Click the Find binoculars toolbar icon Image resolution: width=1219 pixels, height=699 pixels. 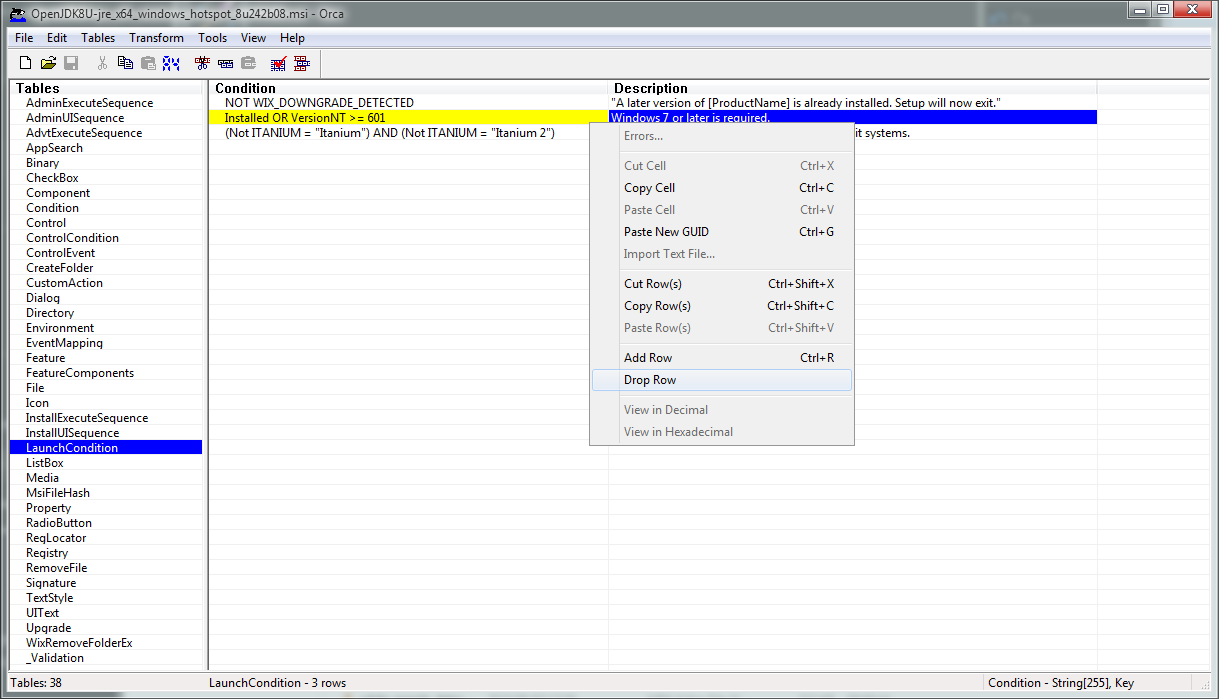coord(171,63)
